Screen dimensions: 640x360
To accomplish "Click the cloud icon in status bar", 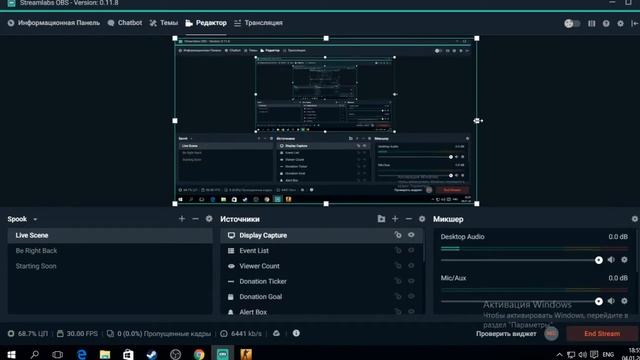I will point(276,333).
